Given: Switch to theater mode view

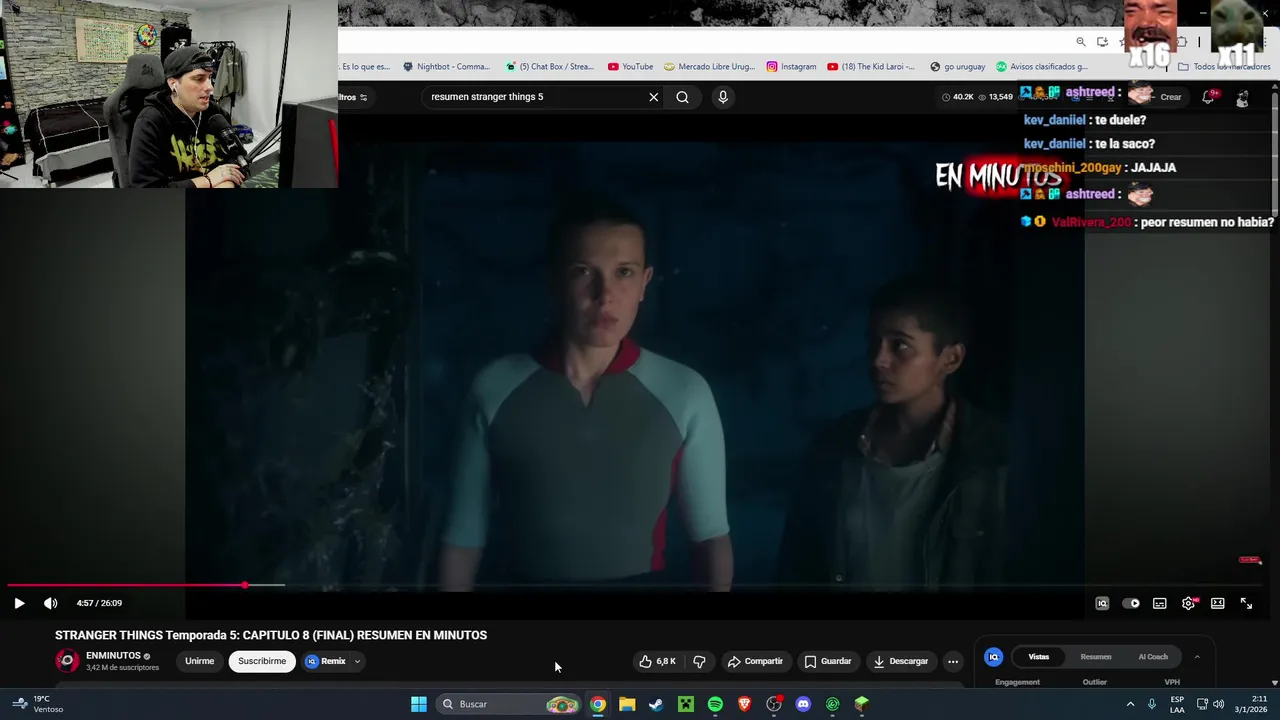Looking at the screenshot, I should (1218, 603).
